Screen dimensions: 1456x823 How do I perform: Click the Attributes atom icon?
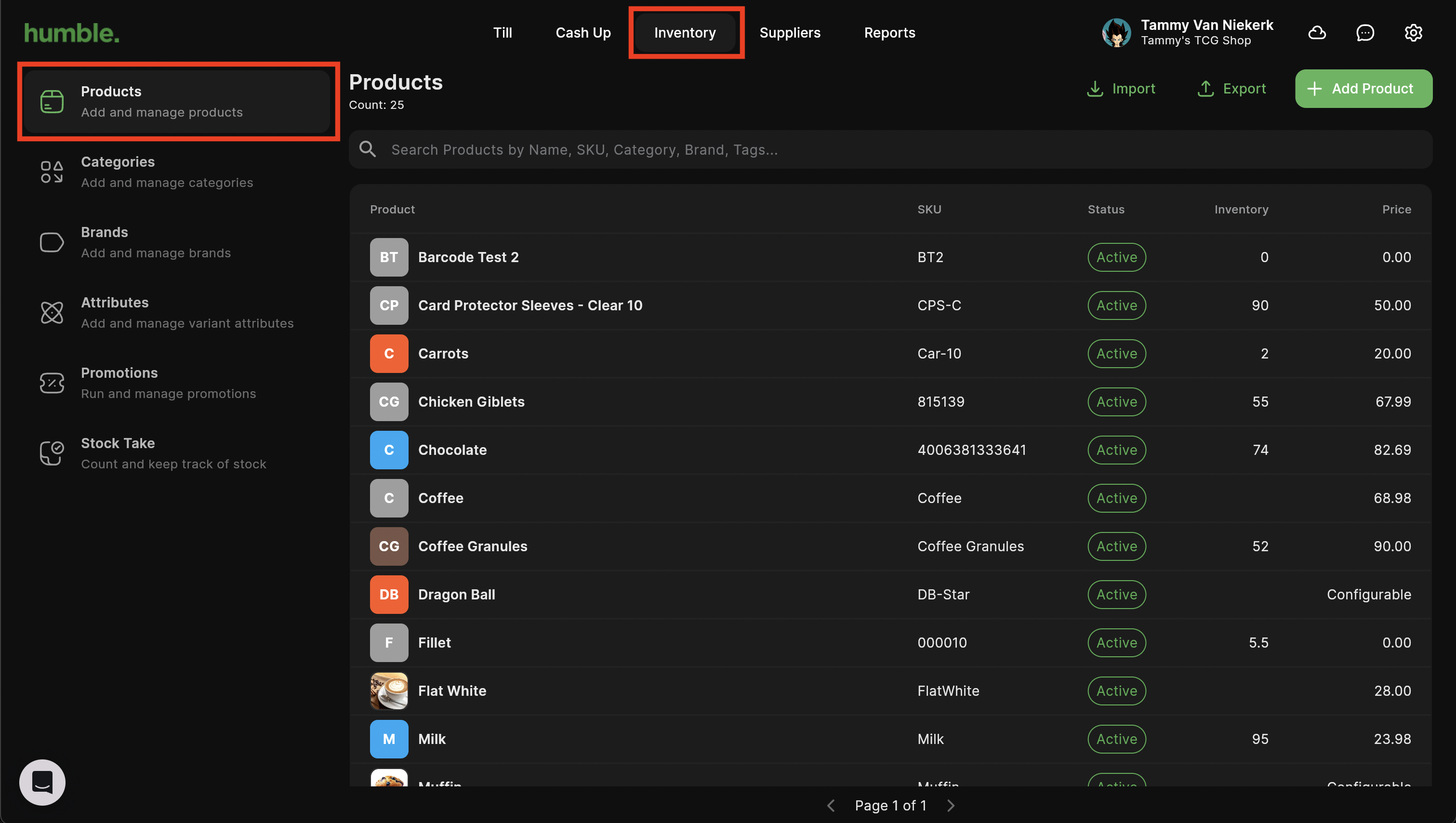52,313
